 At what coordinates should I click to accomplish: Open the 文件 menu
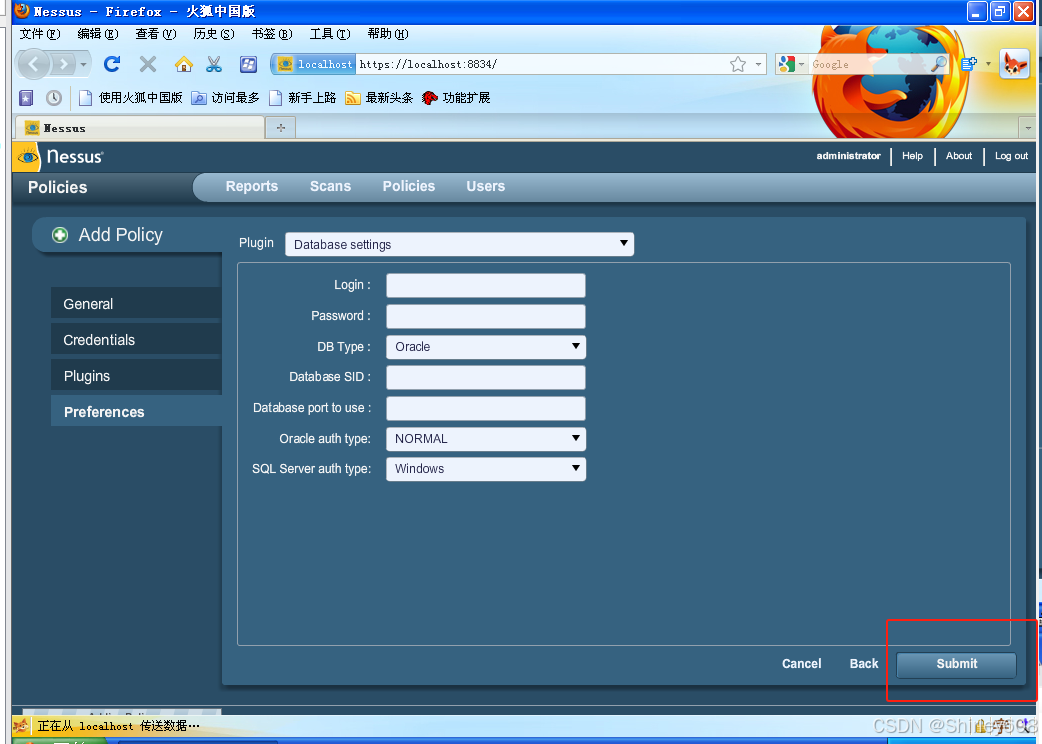(x=40, y=34)
